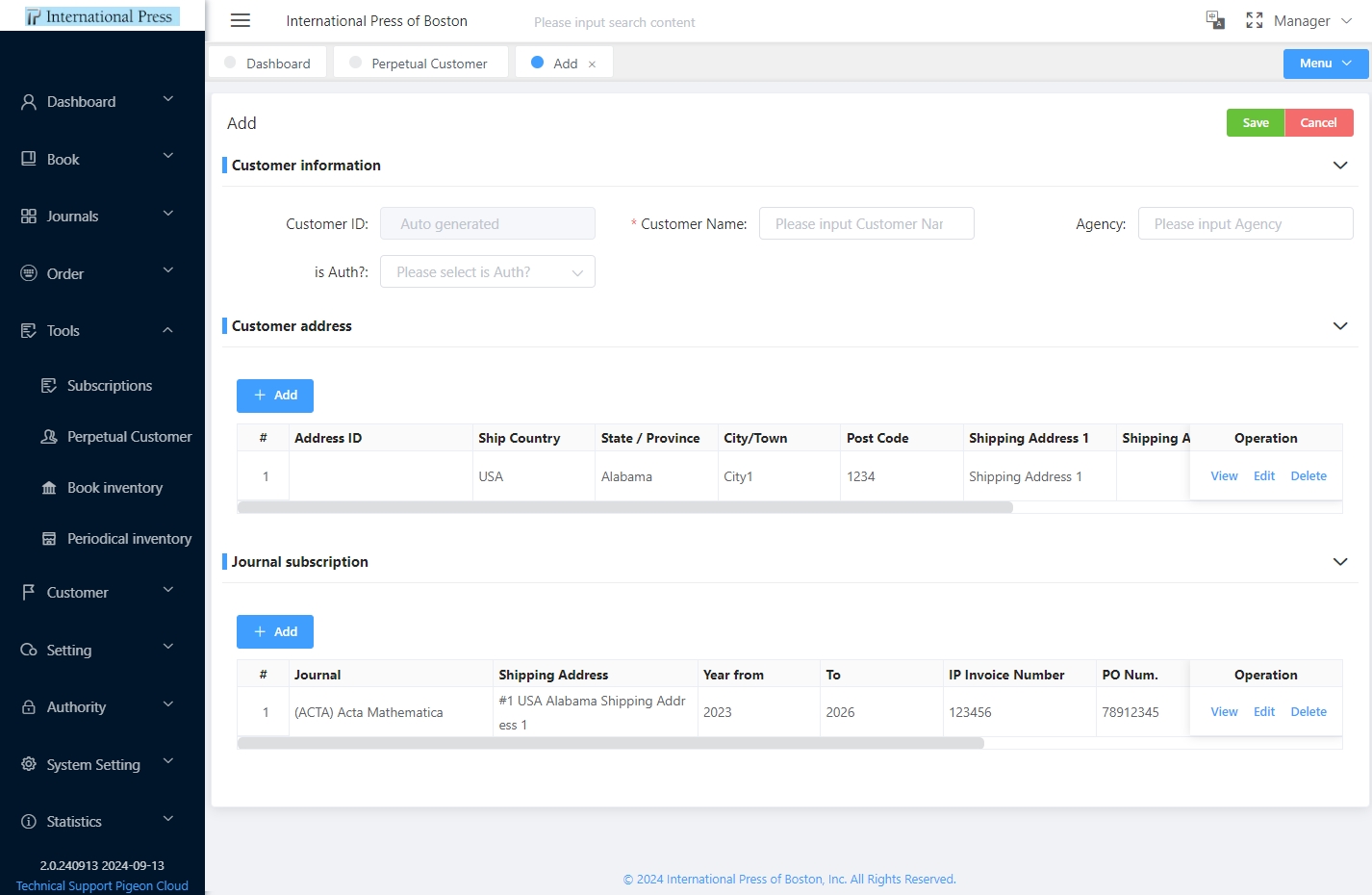The width and height of the screenshot is (1372, 895).
Task: Toggle fullscreen mode icon
Action: pyautogui.click(x=1255, y=20)
